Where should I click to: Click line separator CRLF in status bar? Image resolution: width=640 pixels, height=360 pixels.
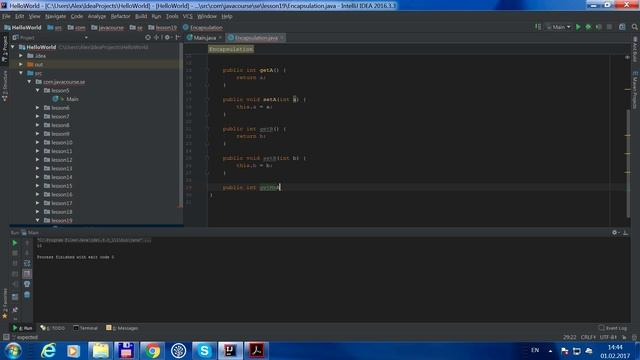pyautogui.click(x=588, y=337)
